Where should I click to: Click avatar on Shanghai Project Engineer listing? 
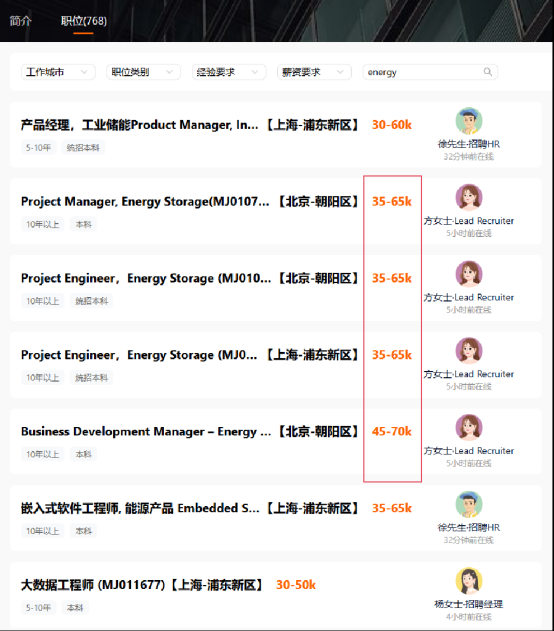(x=469, y=351)
